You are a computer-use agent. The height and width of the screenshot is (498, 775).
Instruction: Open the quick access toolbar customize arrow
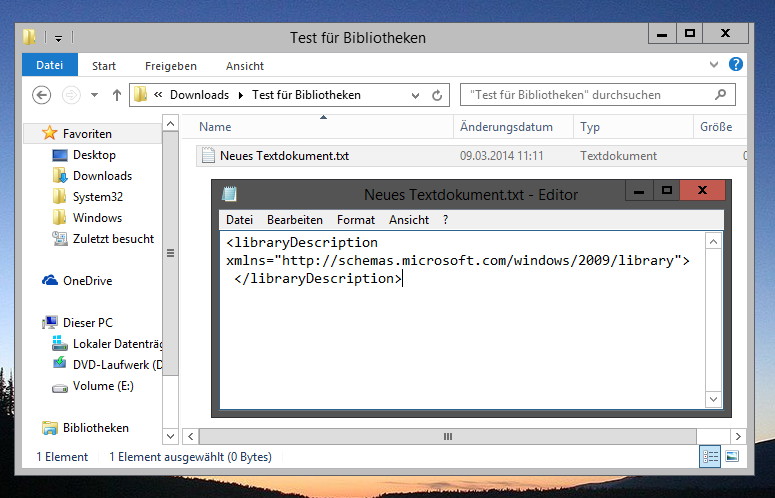pos(58,38)
